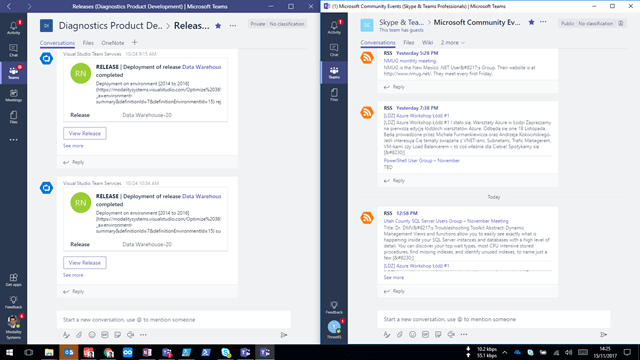Reply to Azure Workshop Łódź post

click(394, 180)
